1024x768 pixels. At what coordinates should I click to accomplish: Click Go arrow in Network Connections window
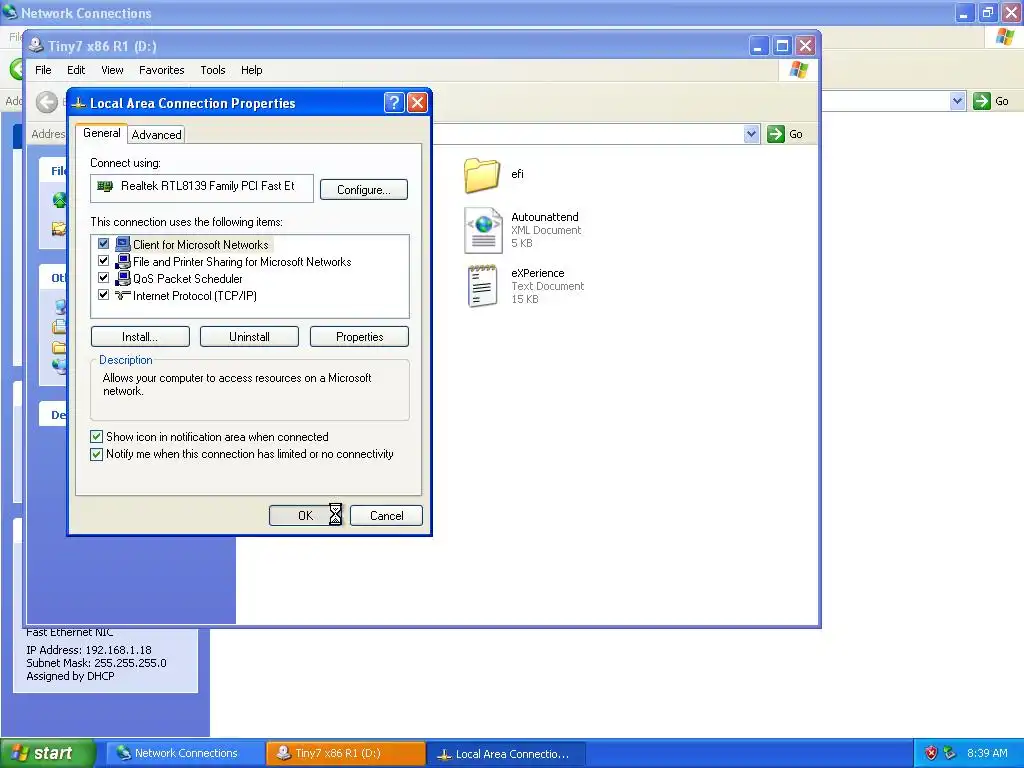[x=982, y=101]
